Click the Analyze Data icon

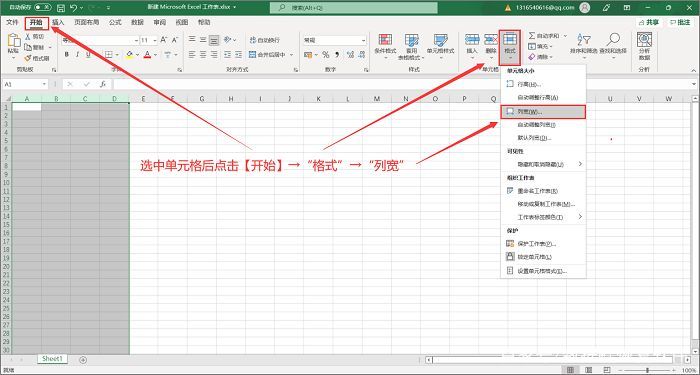[644, 40]
